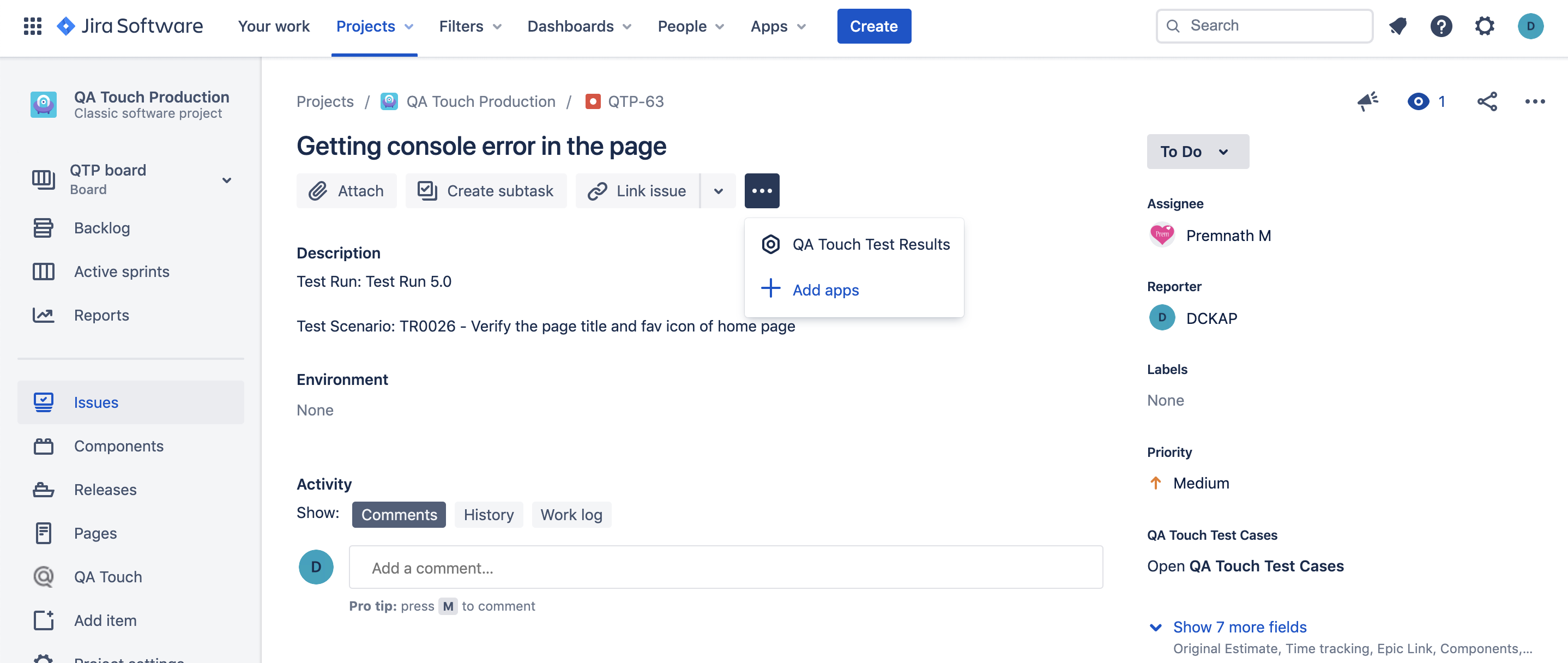Open the app switcher grid icon
The image size is (1568, 663).
point(32,26)
